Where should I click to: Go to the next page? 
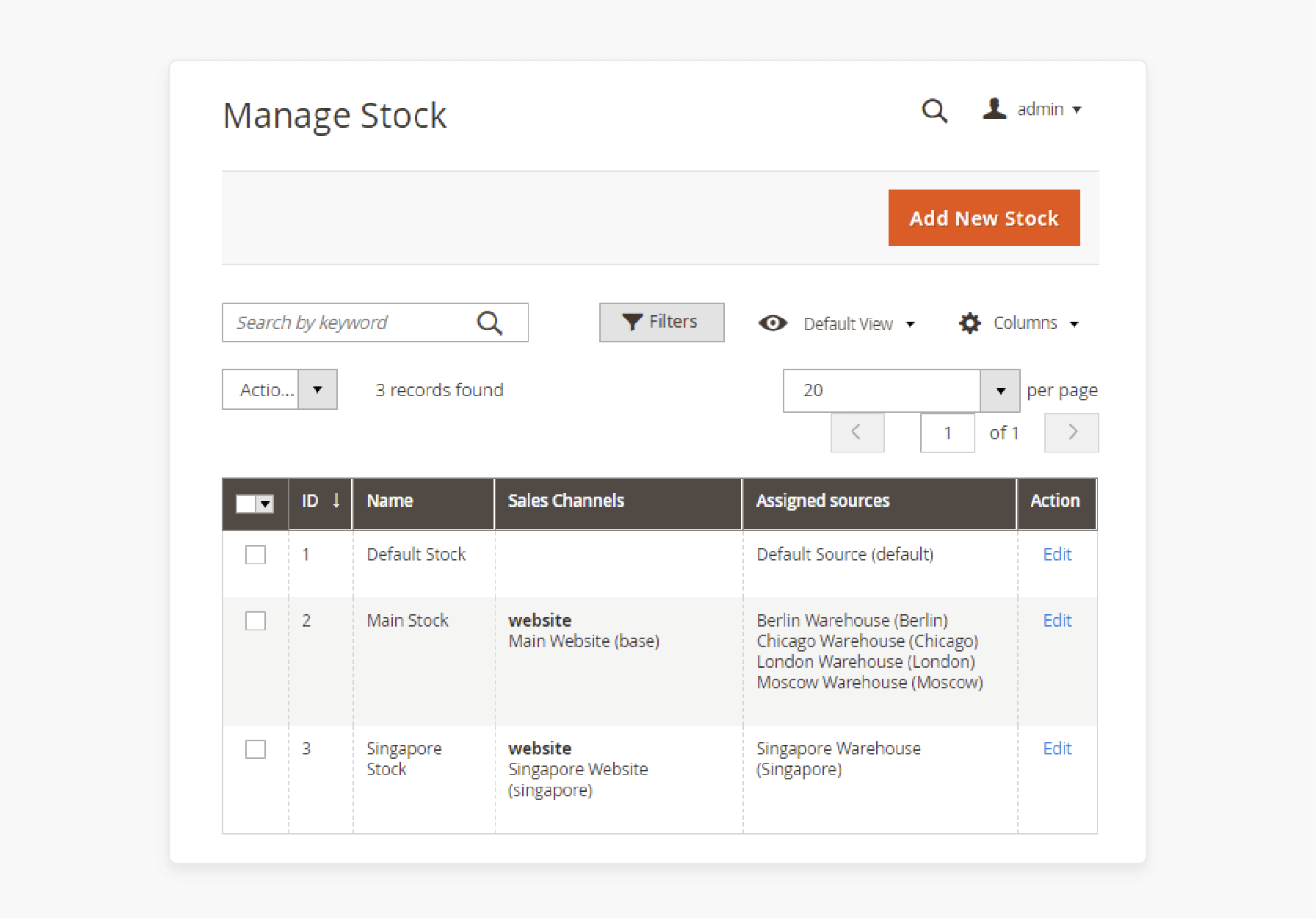[1071, 433]
